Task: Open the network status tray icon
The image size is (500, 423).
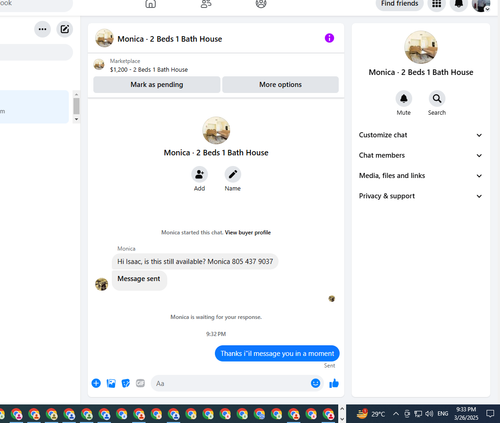Action: tap(418, 414)
